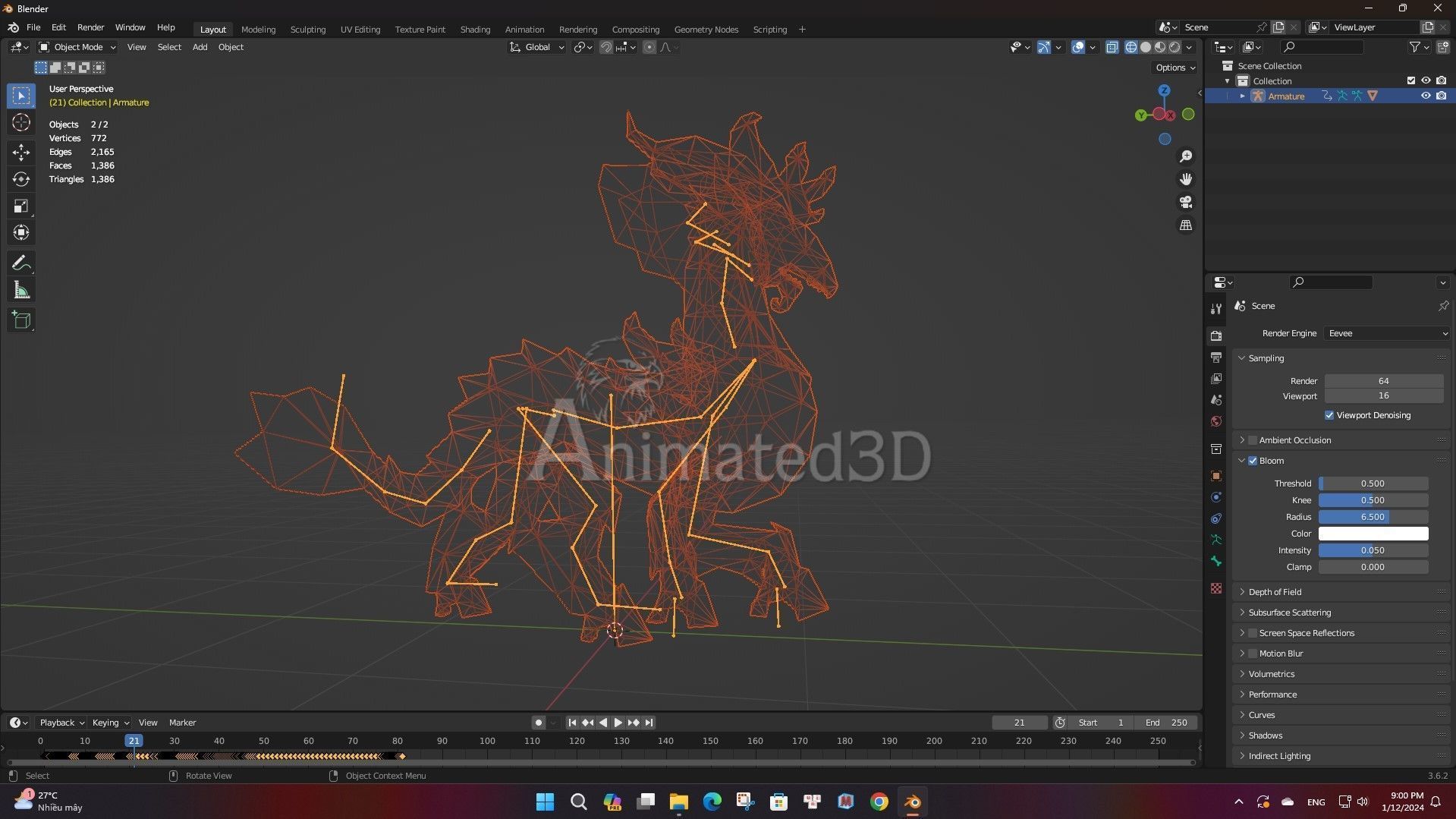Hide Armature in viewport with eye icon
Viewport: 1456px width, 819px height.
point(1426,96)
